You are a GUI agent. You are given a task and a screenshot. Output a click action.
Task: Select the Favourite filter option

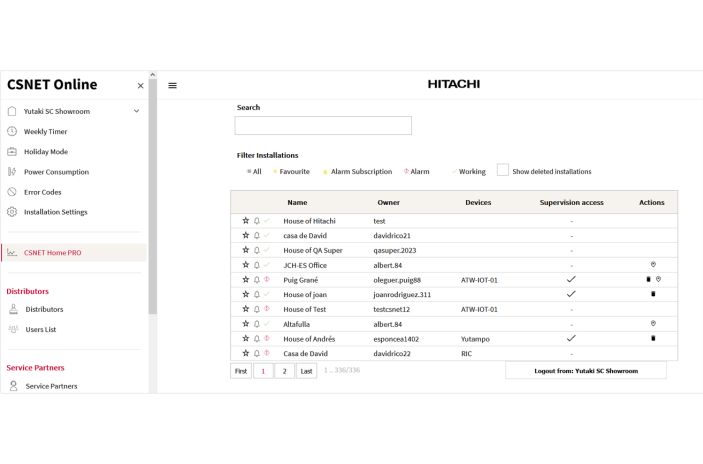(x=293, y=172)
